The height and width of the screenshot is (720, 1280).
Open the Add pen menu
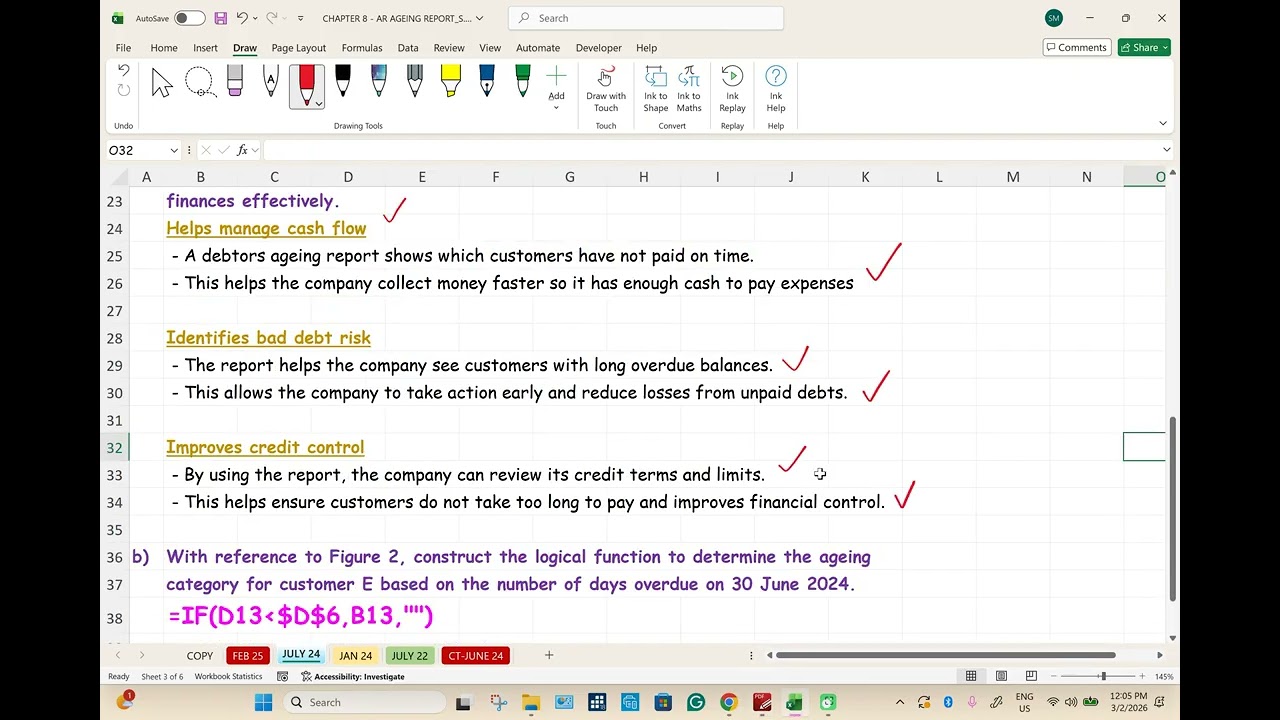[x=556, y=88]
